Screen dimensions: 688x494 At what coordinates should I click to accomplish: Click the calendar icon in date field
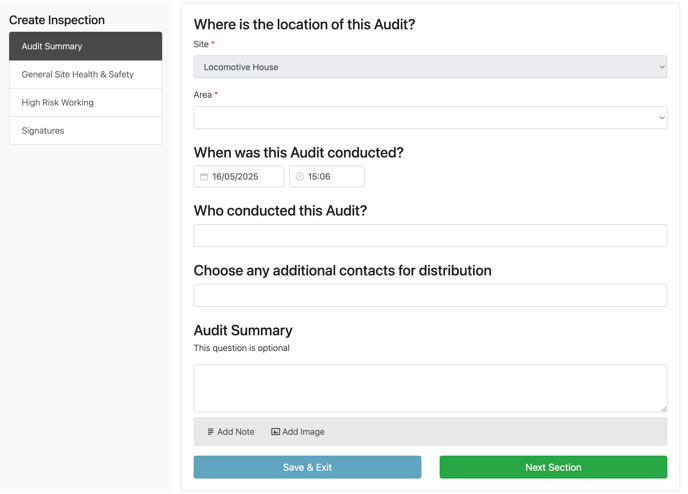[x=204, y=177]
